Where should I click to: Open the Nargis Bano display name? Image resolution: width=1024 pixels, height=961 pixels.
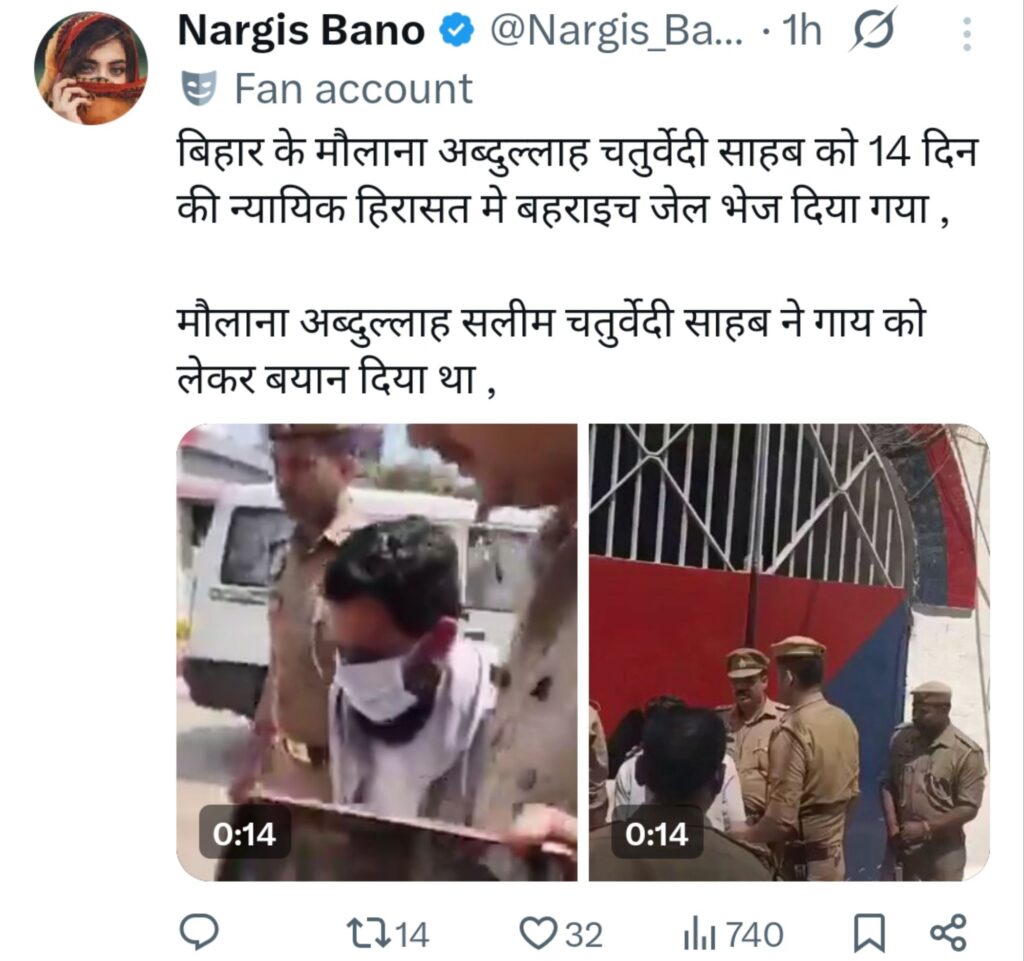(x=300, y=30)
